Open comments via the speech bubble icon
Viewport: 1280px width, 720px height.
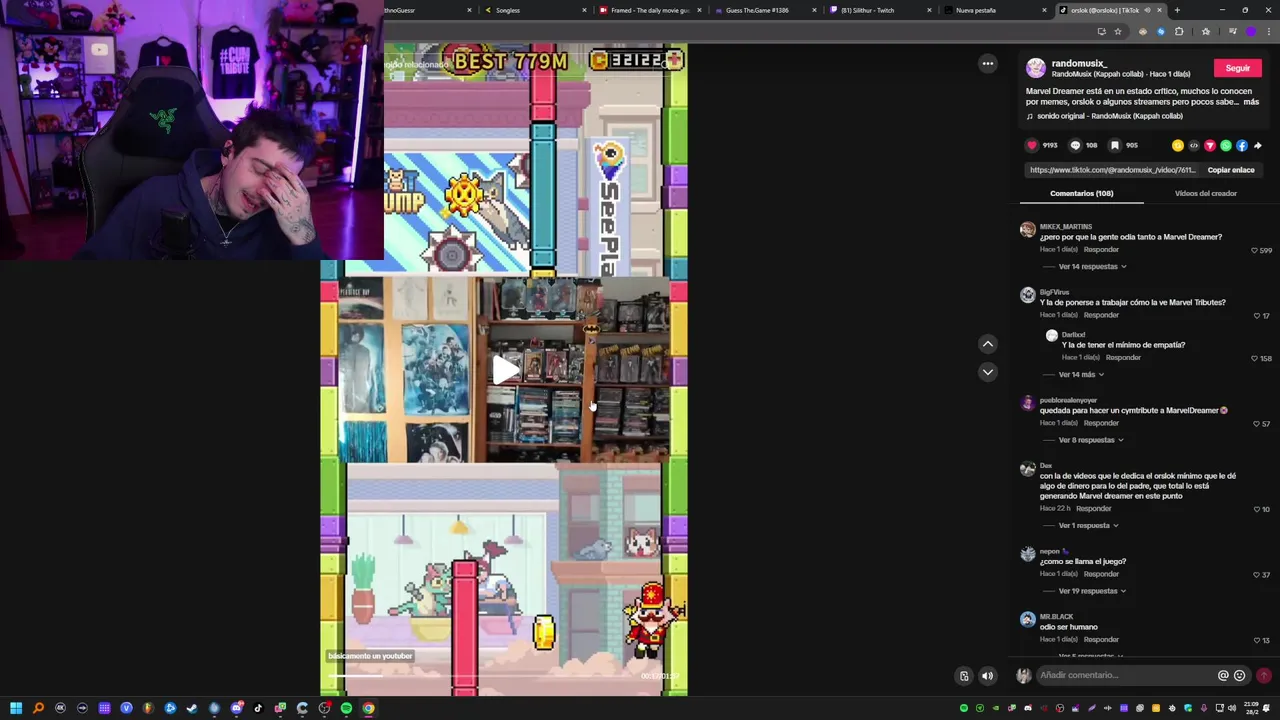click(x=1075, y=145)
